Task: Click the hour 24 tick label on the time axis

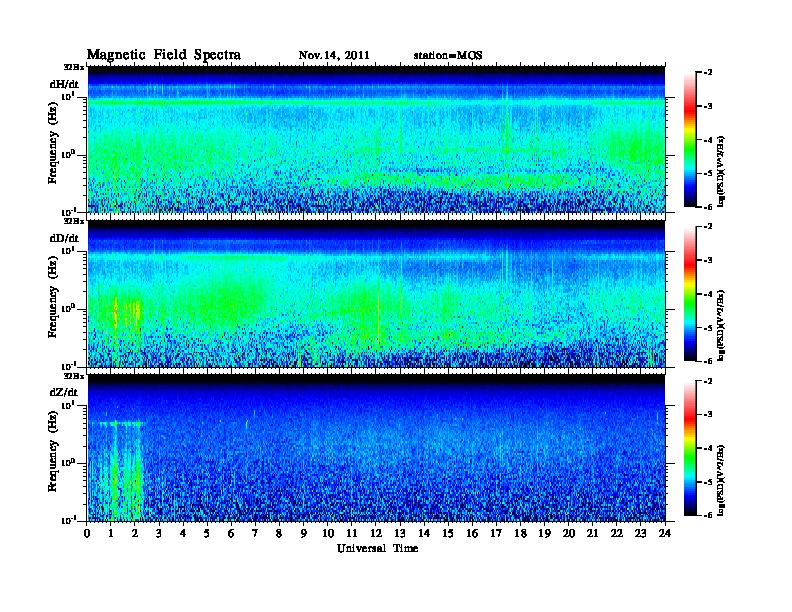Action: pyautogui.click(x=665, y=534)
